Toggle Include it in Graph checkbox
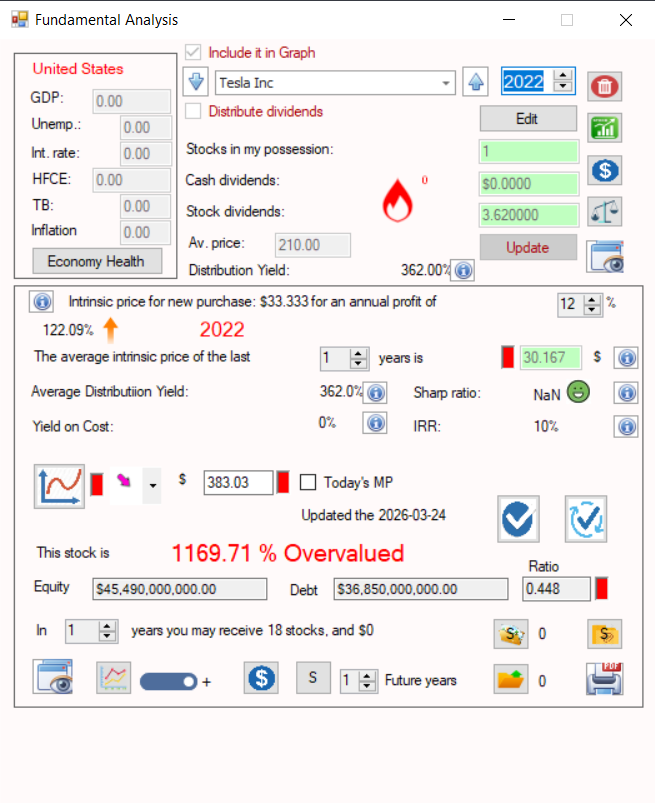 [x=193, y=52]
